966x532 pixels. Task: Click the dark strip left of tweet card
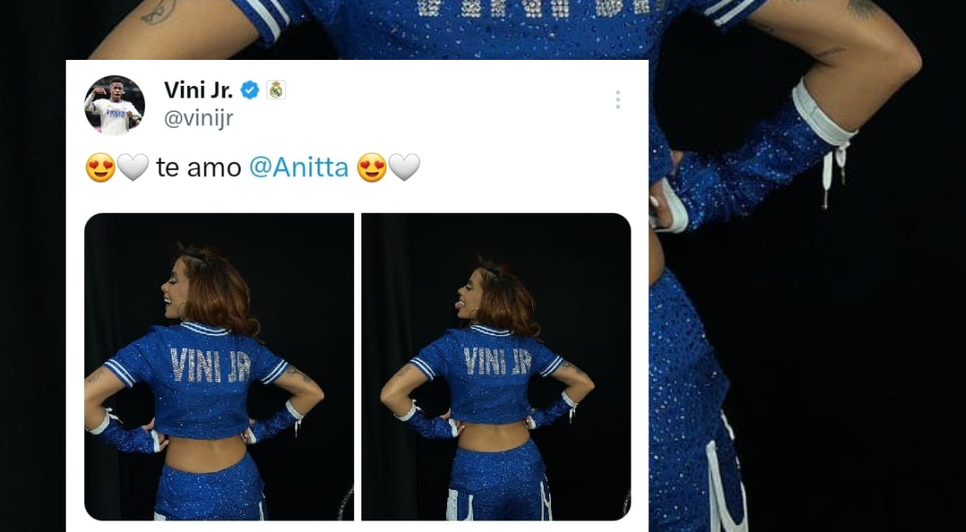(32, 300)
